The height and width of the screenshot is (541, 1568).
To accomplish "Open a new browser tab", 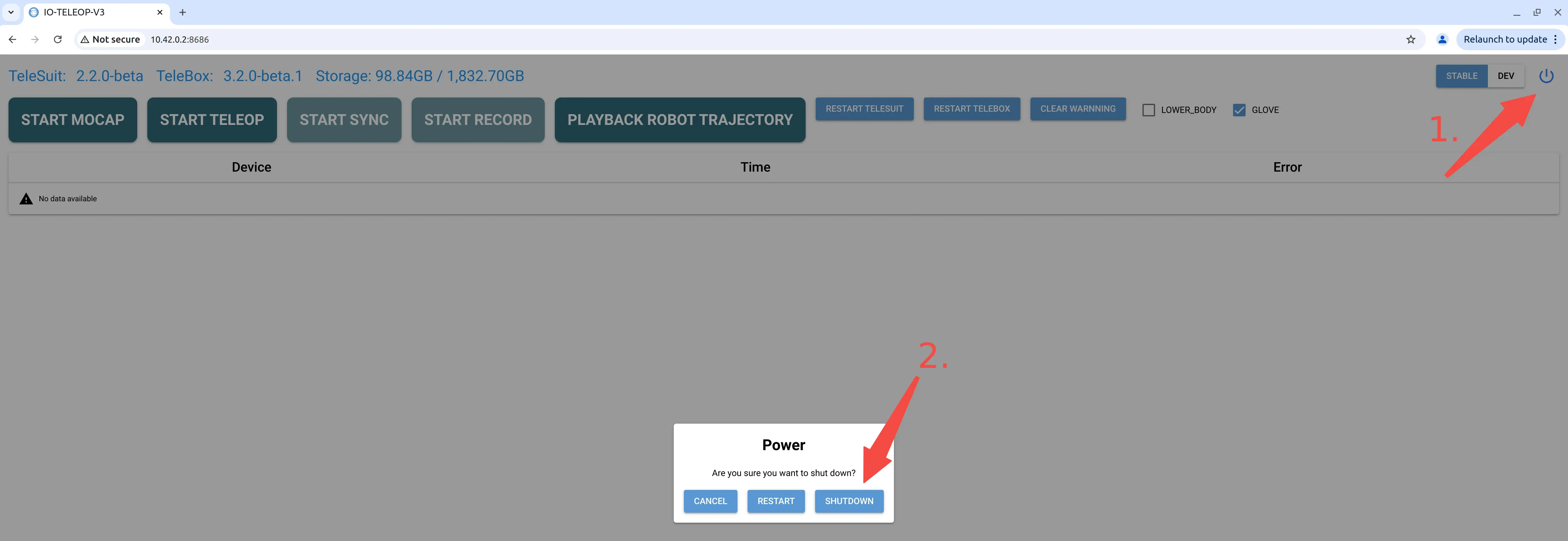I will pyautogui.click(x=182, y=12).
